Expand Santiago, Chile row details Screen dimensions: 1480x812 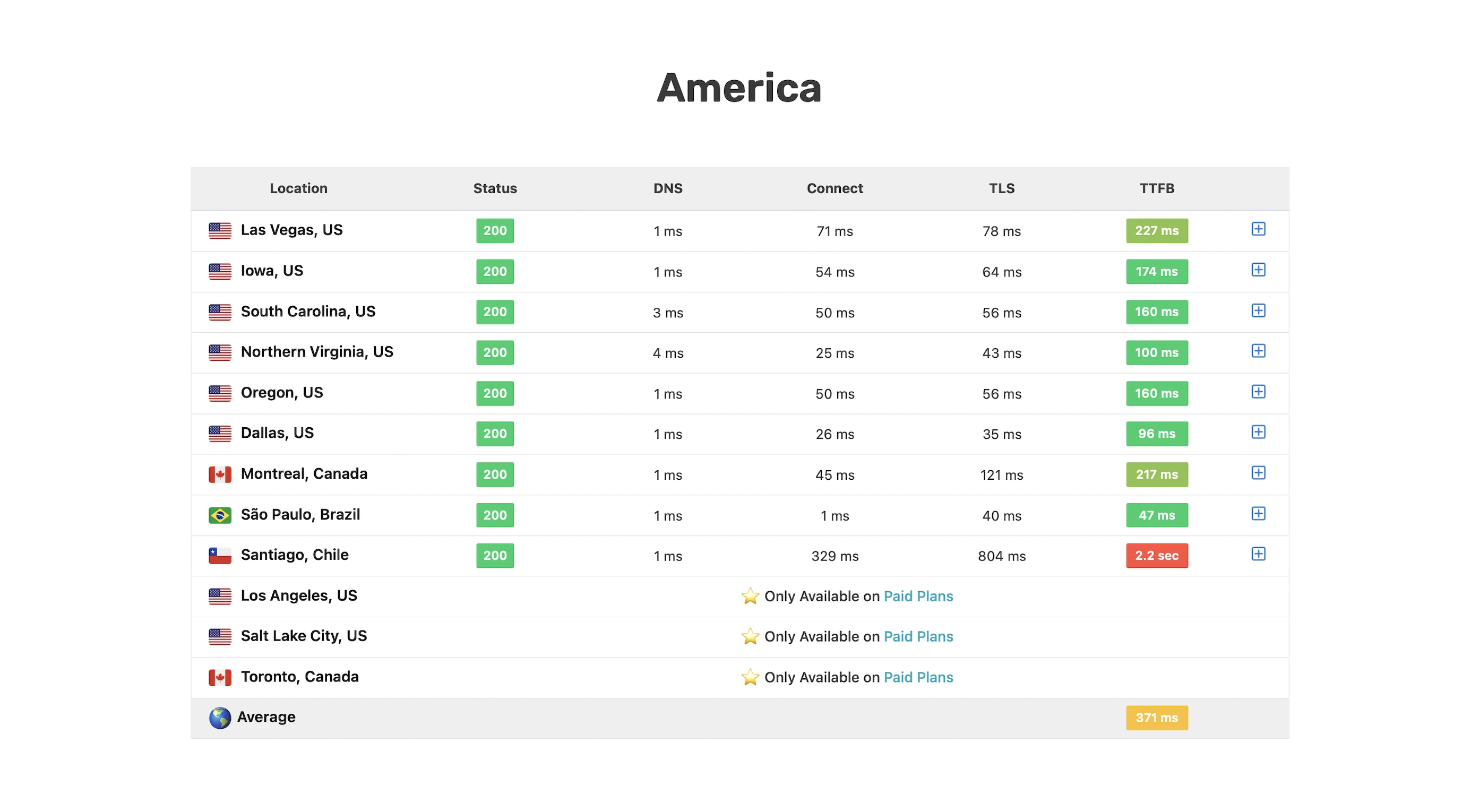pyautogui.click(x=1258, y=554)
